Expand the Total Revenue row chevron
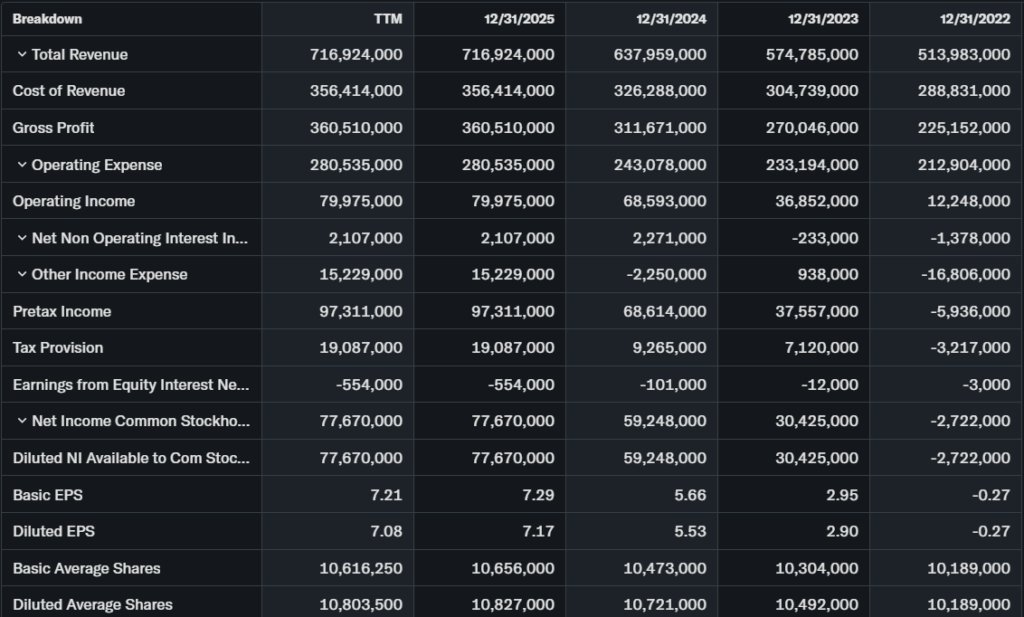This screenshot has height=617, width=1024. 21,55
